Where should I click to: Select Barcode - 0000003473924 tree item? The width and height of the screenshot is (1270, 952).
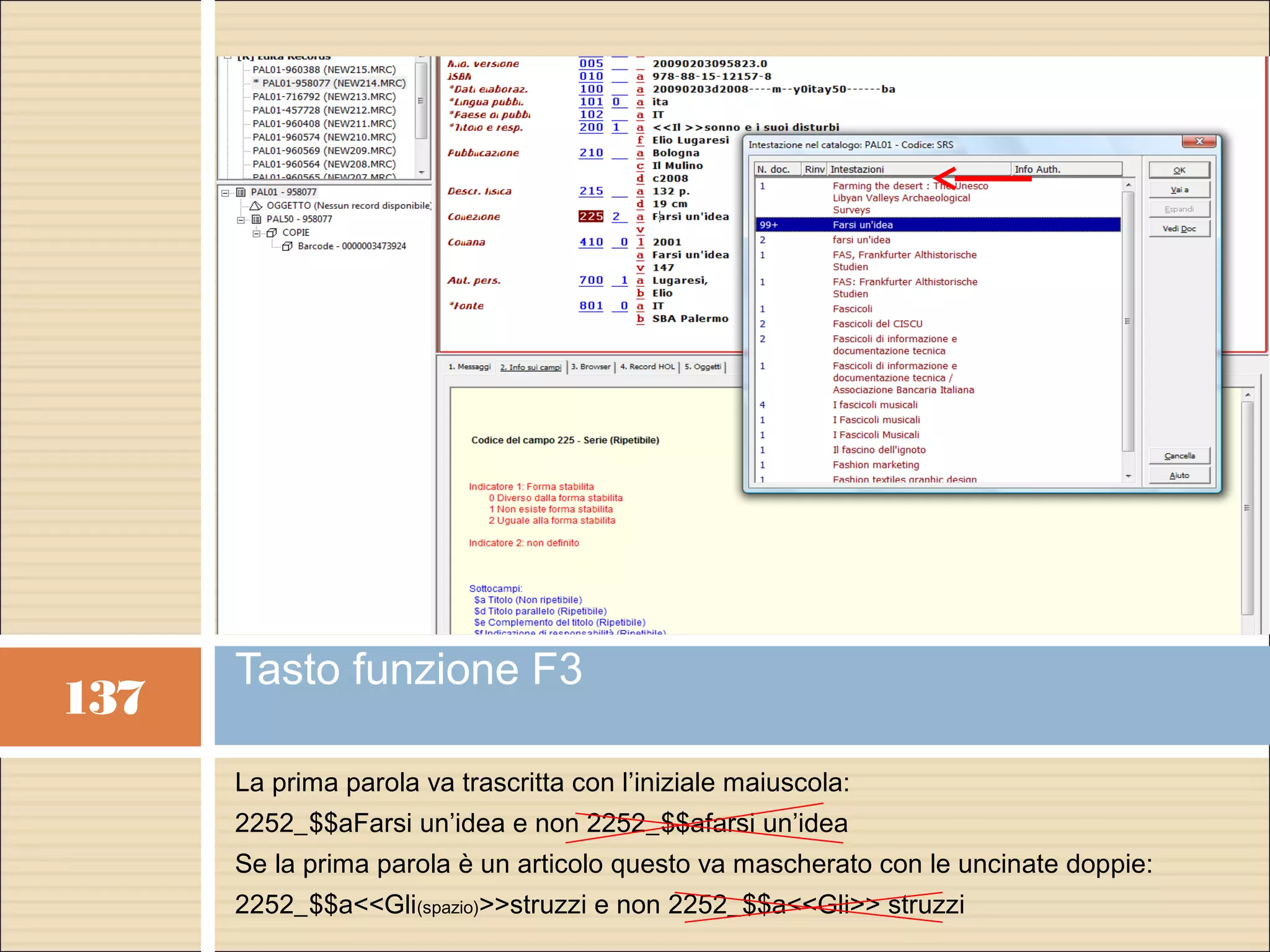pos(352,246)
